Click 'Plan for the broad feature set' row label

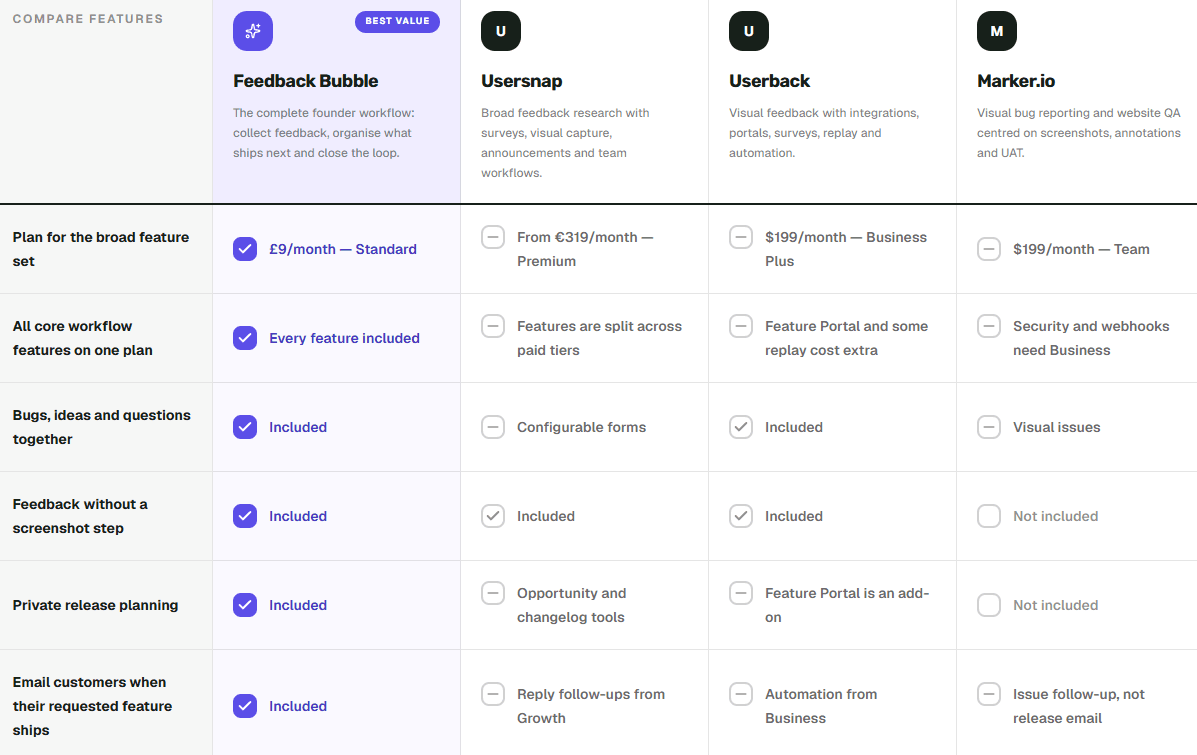(101, 249)
